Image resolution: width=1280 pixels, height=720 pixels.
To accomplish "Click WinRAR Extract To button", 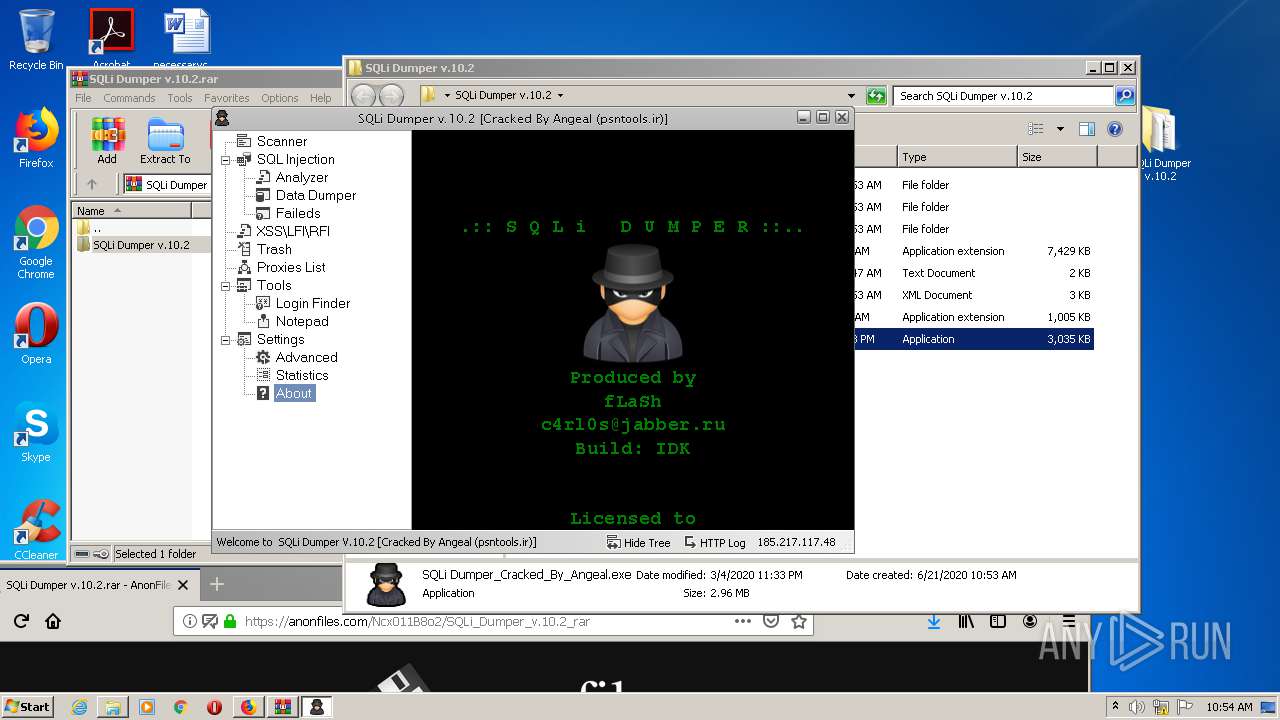I will [165, 141].
